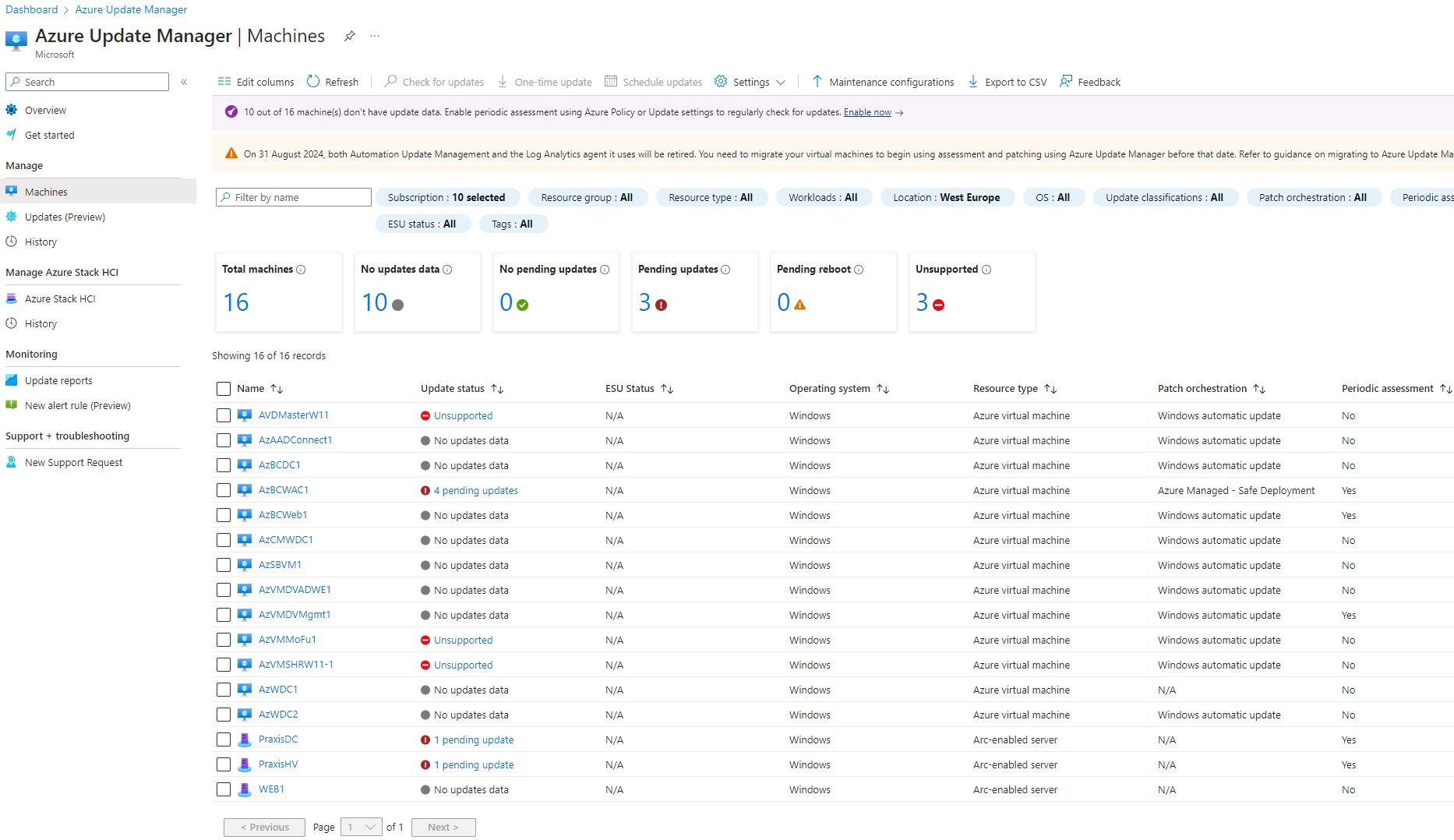This screenshot has height=840, width=1454.
Task: Click the No pending updates info icon
Action: tap(605, 270)
